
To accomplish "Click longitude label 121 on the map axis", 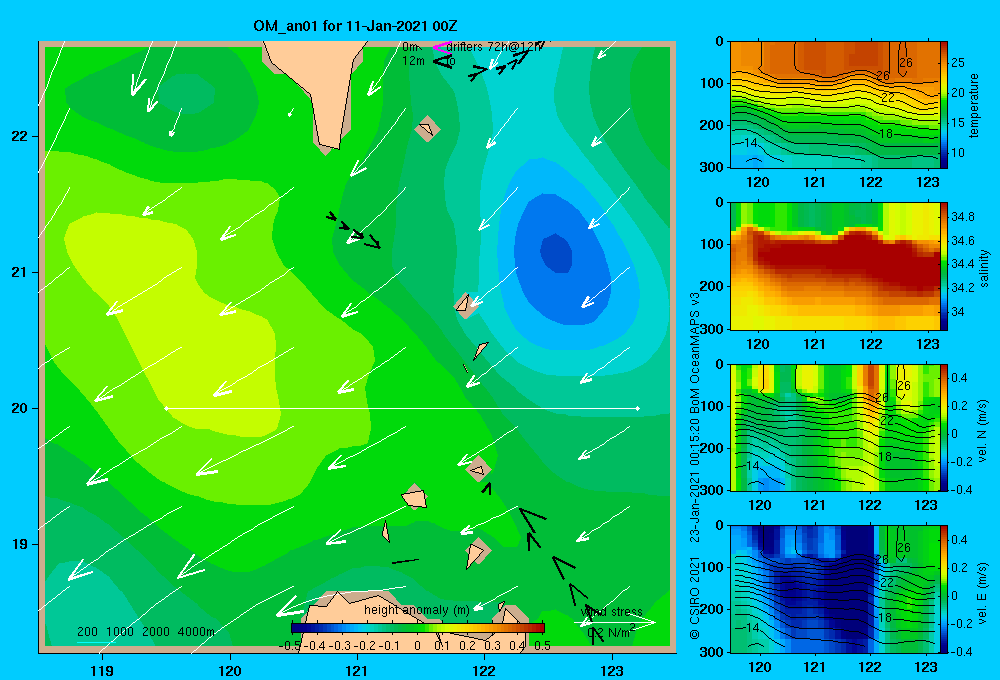I will (357, 670).
